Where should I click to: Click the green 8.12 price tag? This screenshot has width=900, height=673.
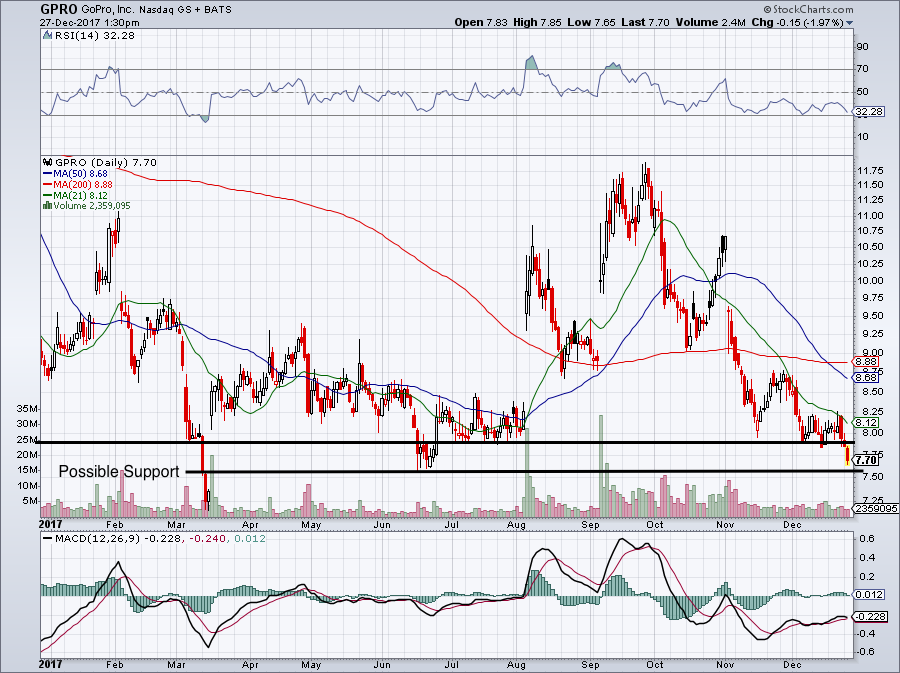tap(867, 423)
